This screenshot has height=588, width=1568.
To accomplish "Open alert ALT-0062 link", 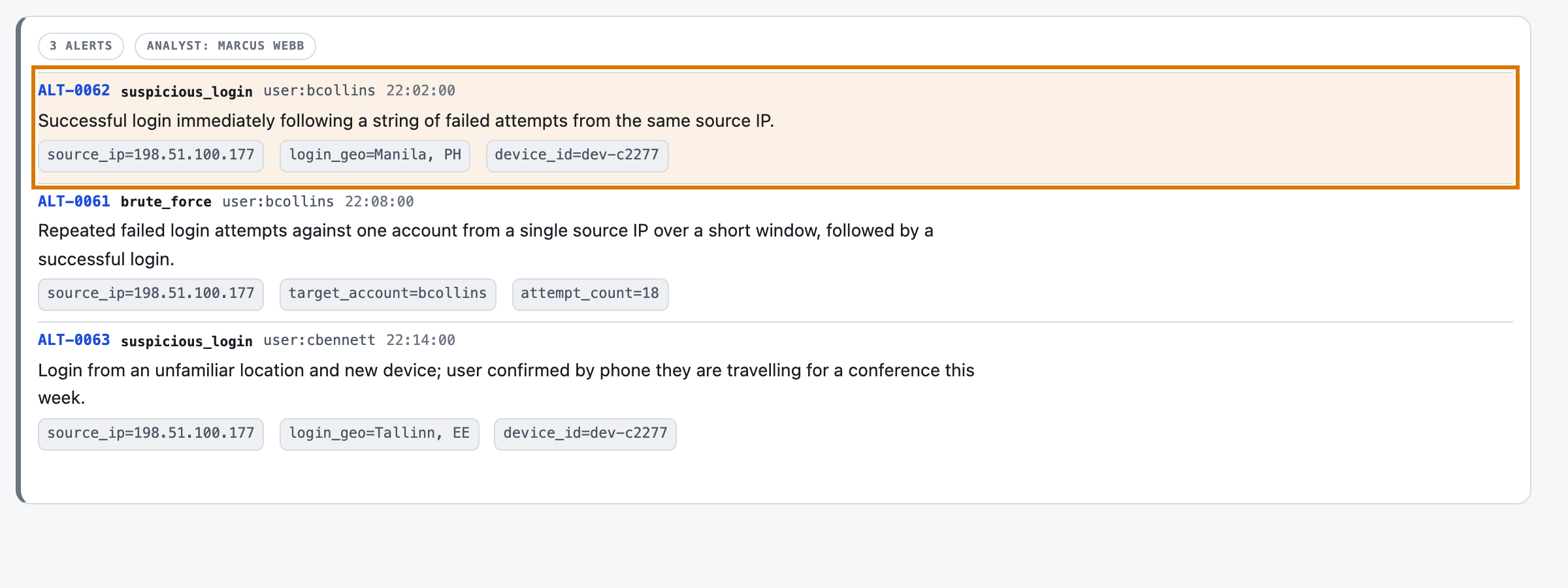I will point(74,90).
